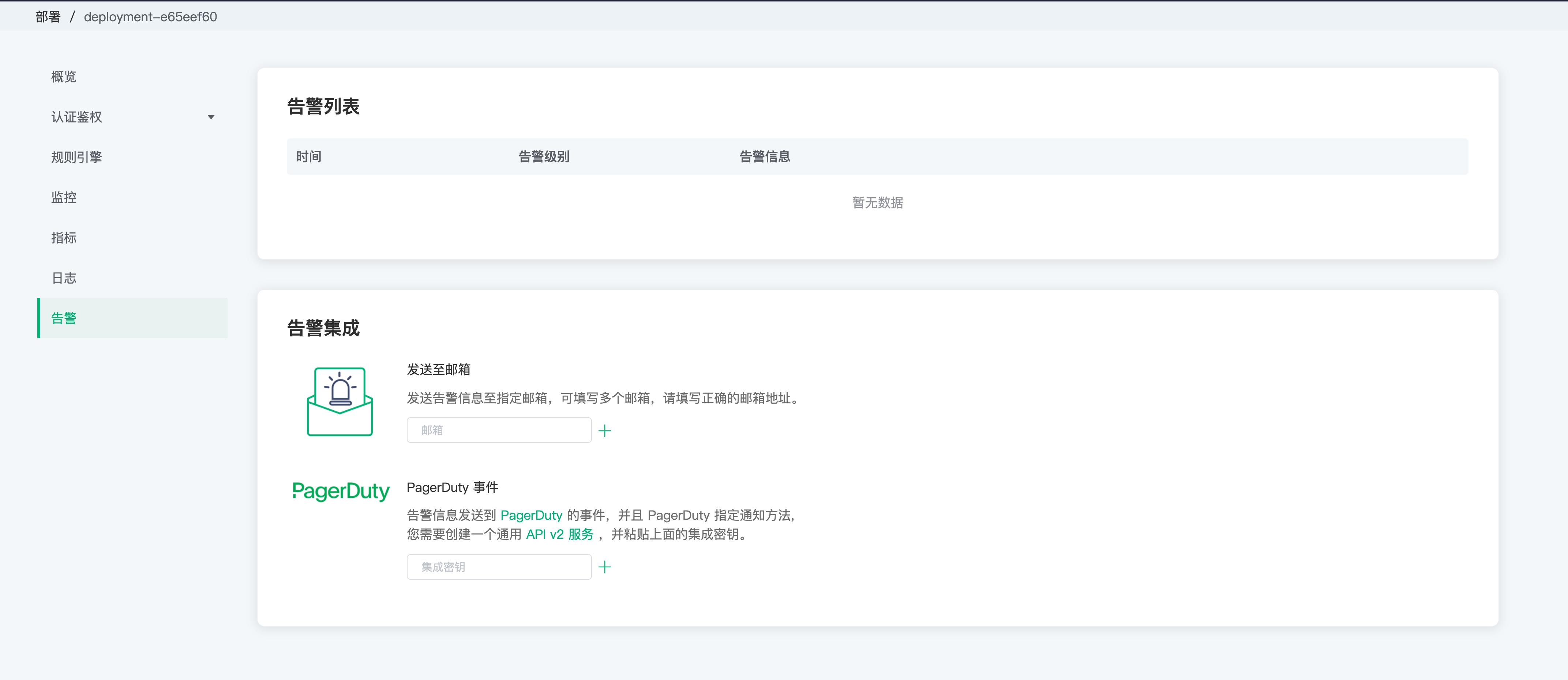The width and height of the screenshot is (1568, 680).
Task: Select the 监控 sidebar item
Action: coord(64,197)
